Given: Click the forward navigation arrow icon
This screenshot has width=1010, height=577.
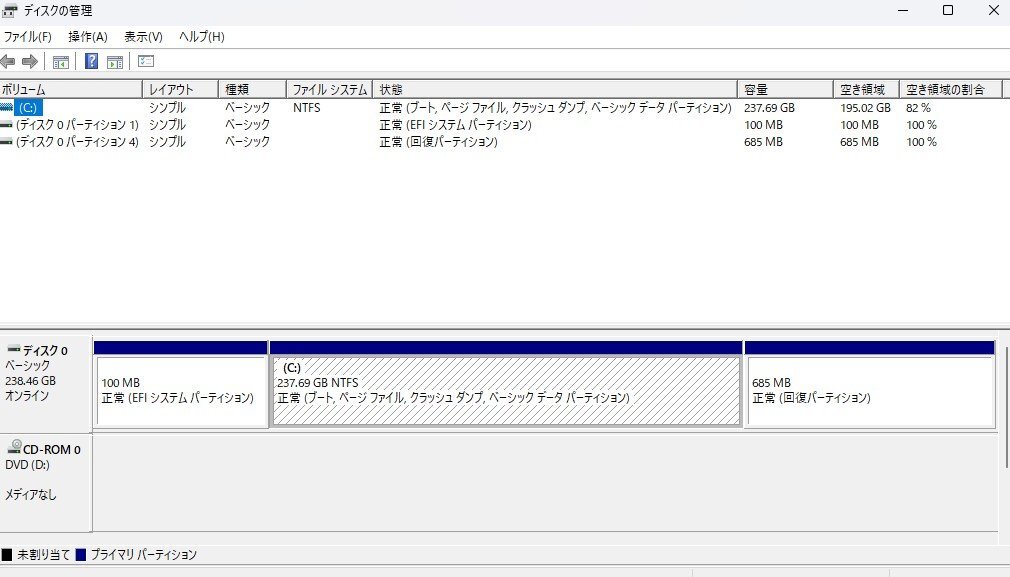Looking at the screenshot, I should [x=28, y=61].
